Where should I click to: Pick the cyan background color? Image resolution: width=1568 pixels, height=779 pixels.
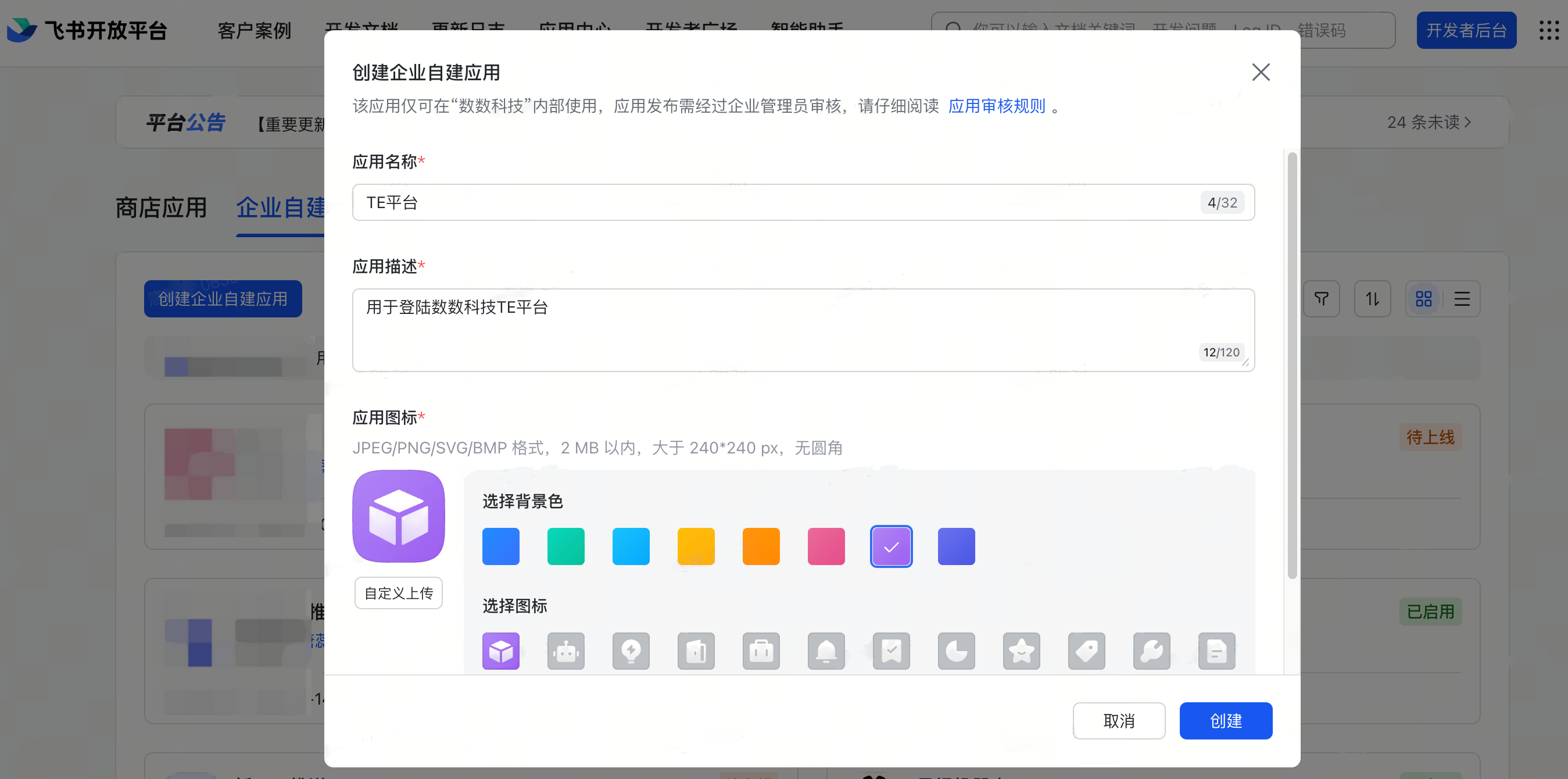(x=631, y=546)
